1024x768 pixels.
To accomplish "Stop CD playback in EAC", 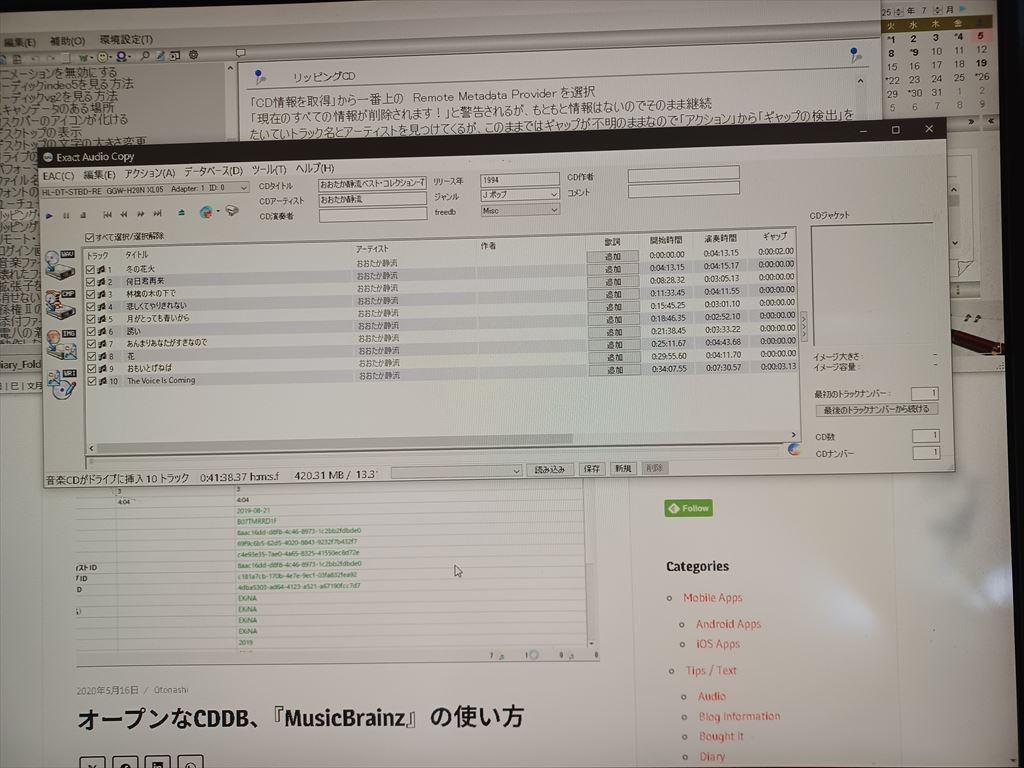I will (x=83, y=215).
